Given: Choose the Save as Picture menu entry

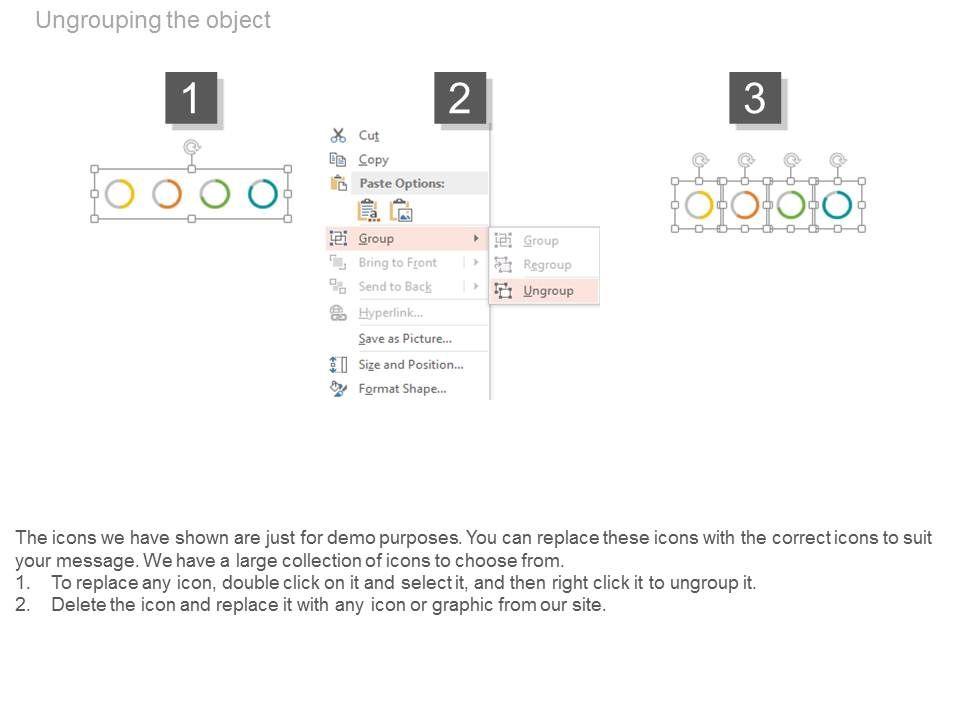Looking at the screenshot, I should click(x=405, y=339).
